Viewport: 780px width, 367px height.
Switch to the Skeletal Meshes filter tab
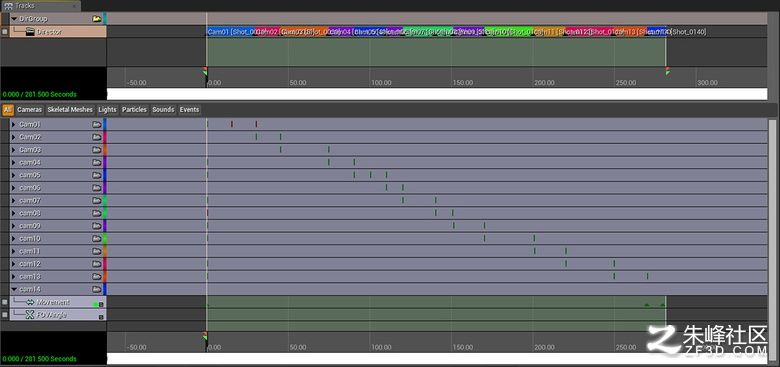pyautogui.click(x=70, y=109)
